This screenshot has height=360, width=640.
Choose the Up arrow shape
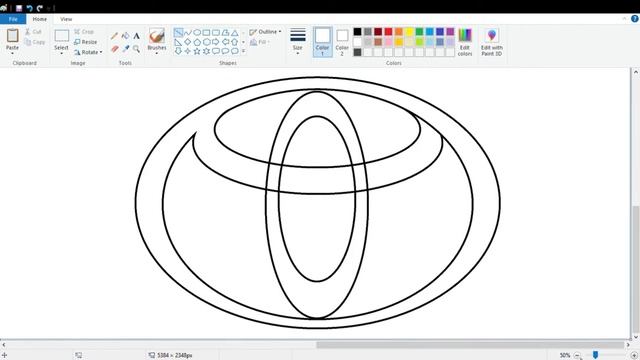pos(235,42)
